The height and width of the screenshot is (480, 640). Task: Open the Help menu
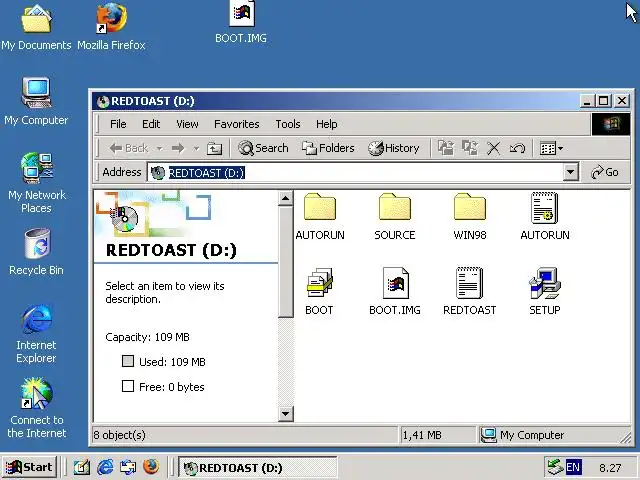pos(327,124)
